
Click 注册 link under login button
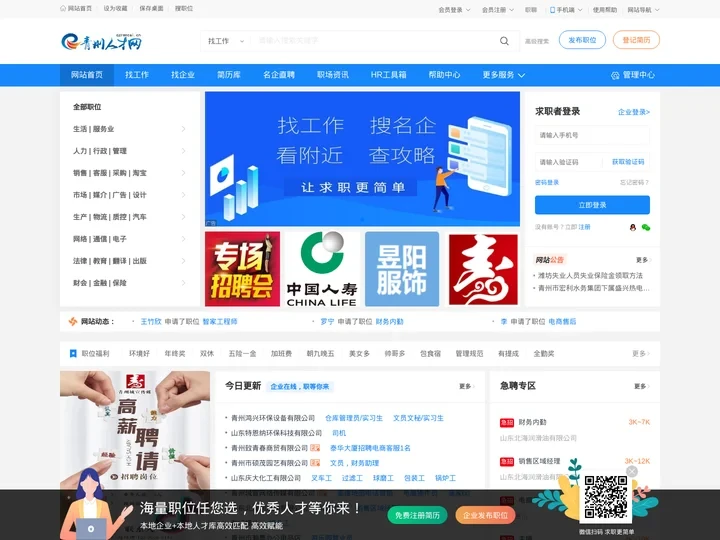pos(584,227)
